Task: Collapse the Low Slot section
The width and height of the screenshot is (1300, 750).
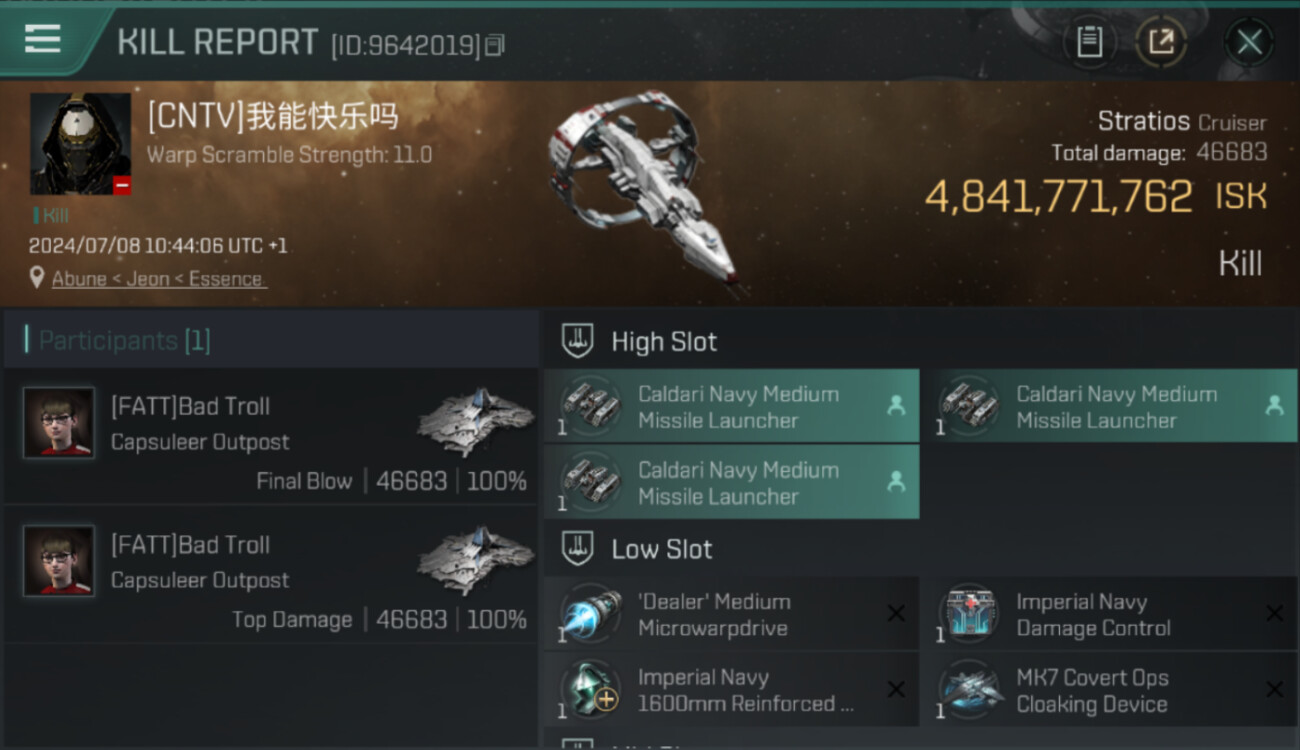Action: click(x=577, y=549)
